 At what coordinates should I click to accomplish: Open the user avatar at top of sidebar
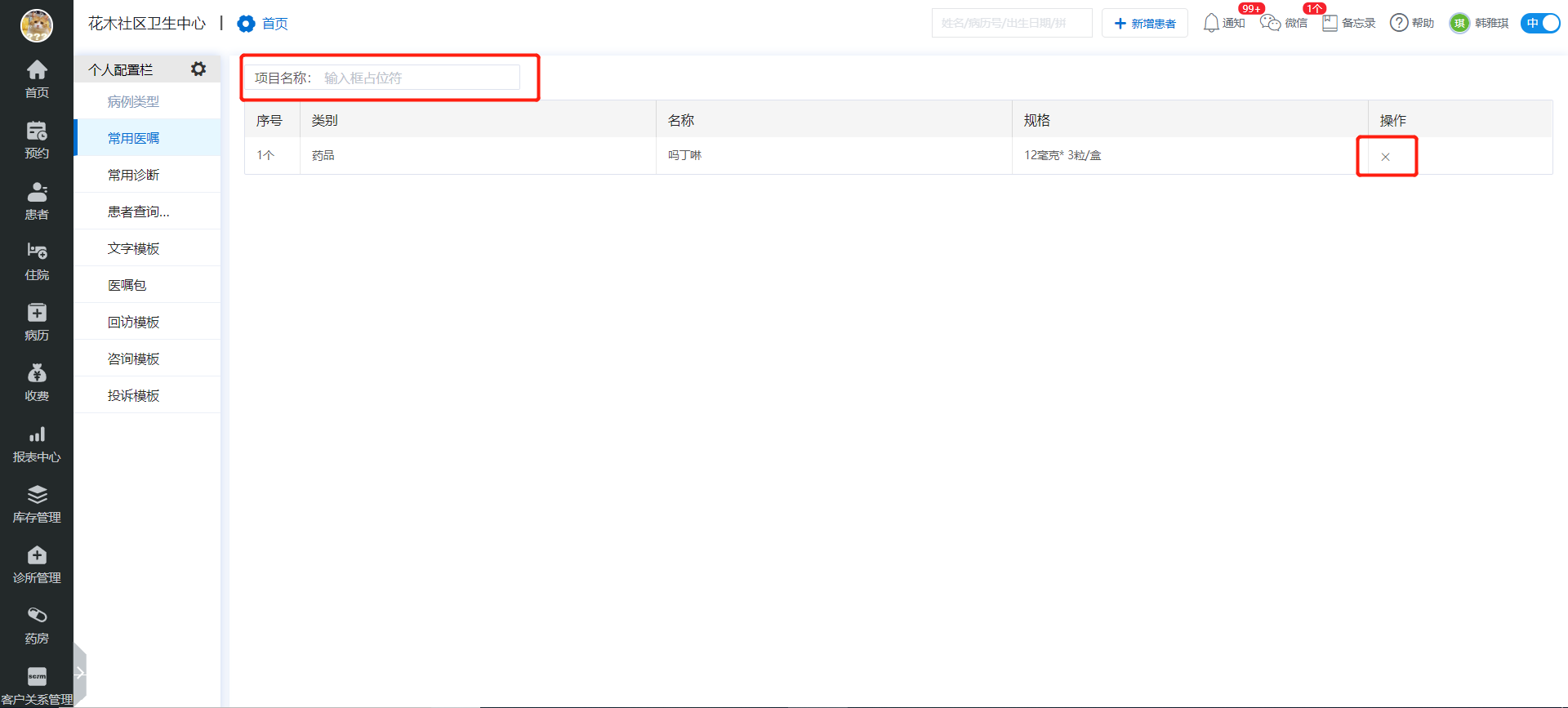pos(37,26)
